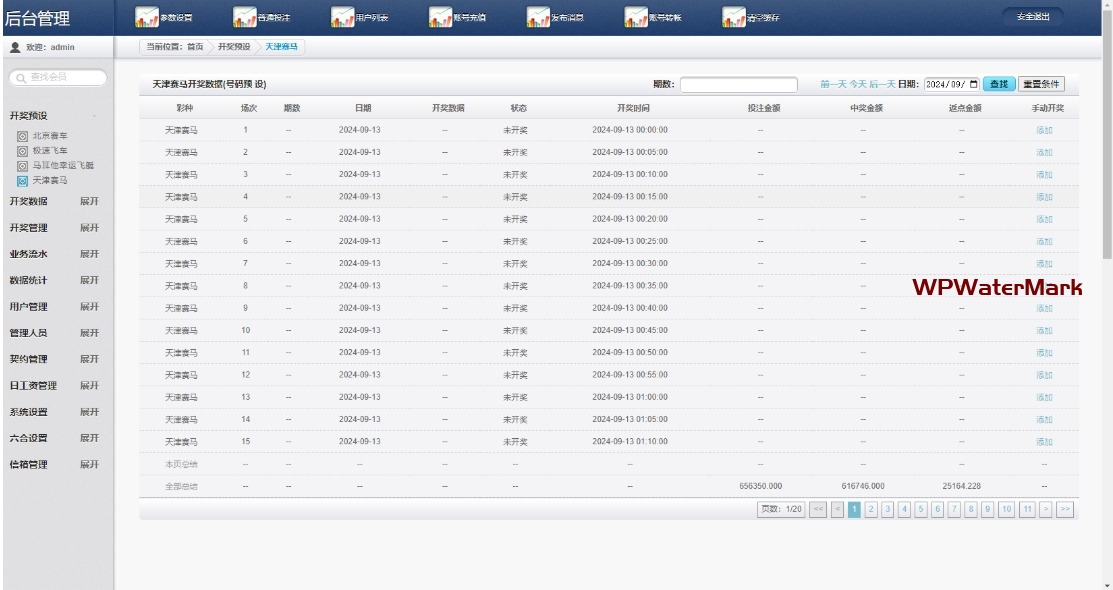Image resolution: width=1113 pixels, height=590 pixels.
Task: Click the 清空缓存 chart icon
Action: [734, 16]
